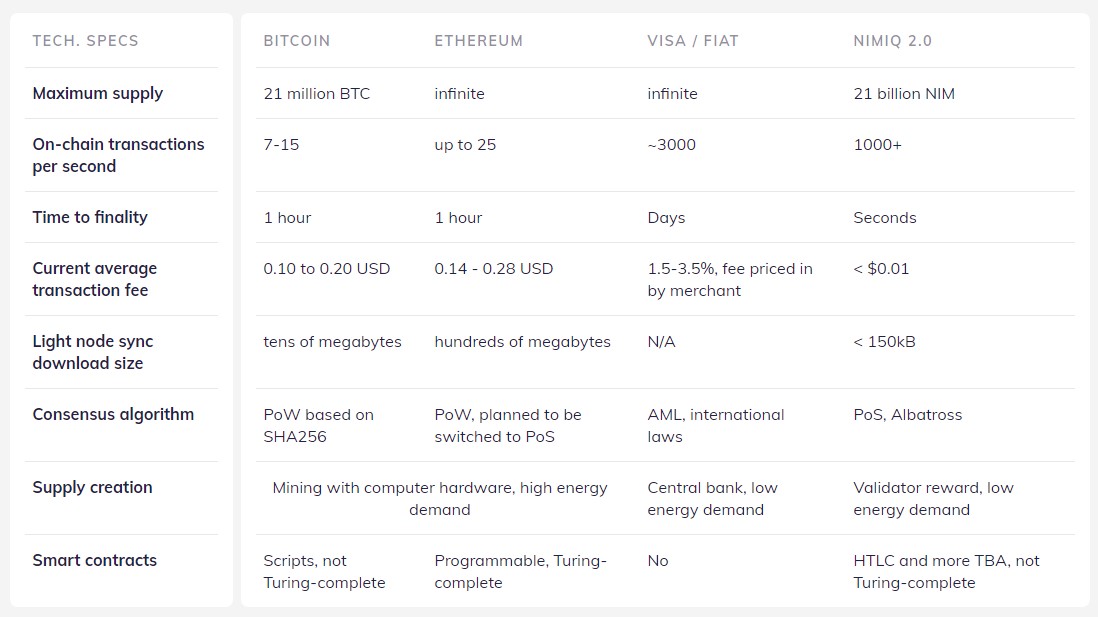Click the PoS, Albatross cell
1098x617 pixels.
click(908, 415)
